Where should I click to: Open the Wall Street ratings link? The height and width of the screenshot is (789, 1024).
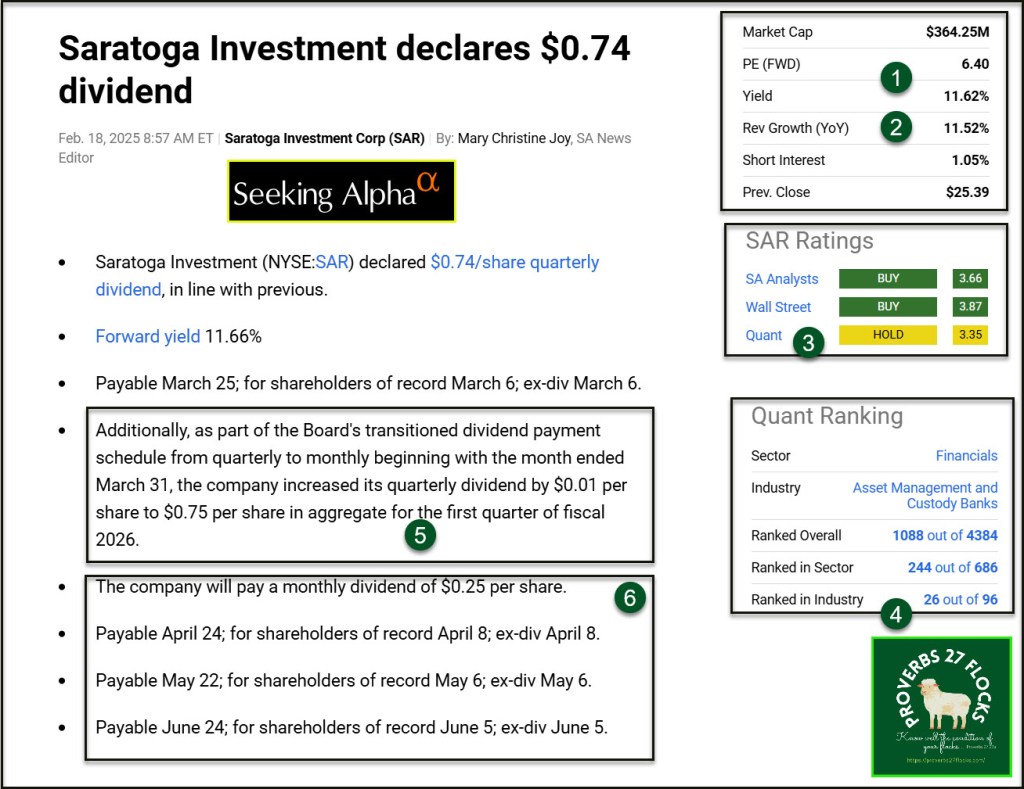pos(778,307)
